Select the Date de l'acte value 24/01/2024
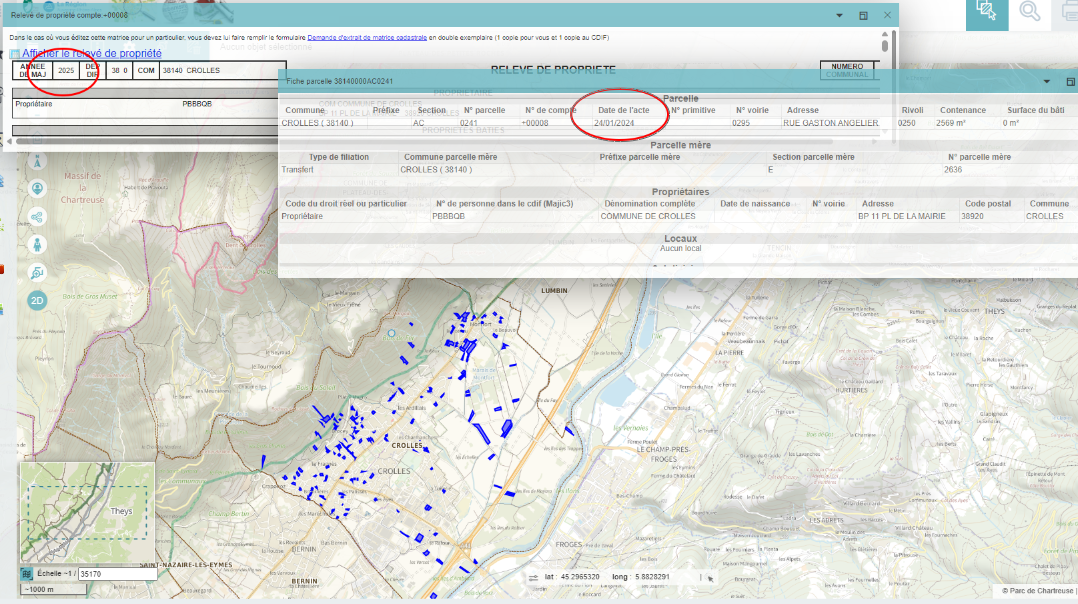This screenshot has width=1078, height=604. tap(614, 123)
